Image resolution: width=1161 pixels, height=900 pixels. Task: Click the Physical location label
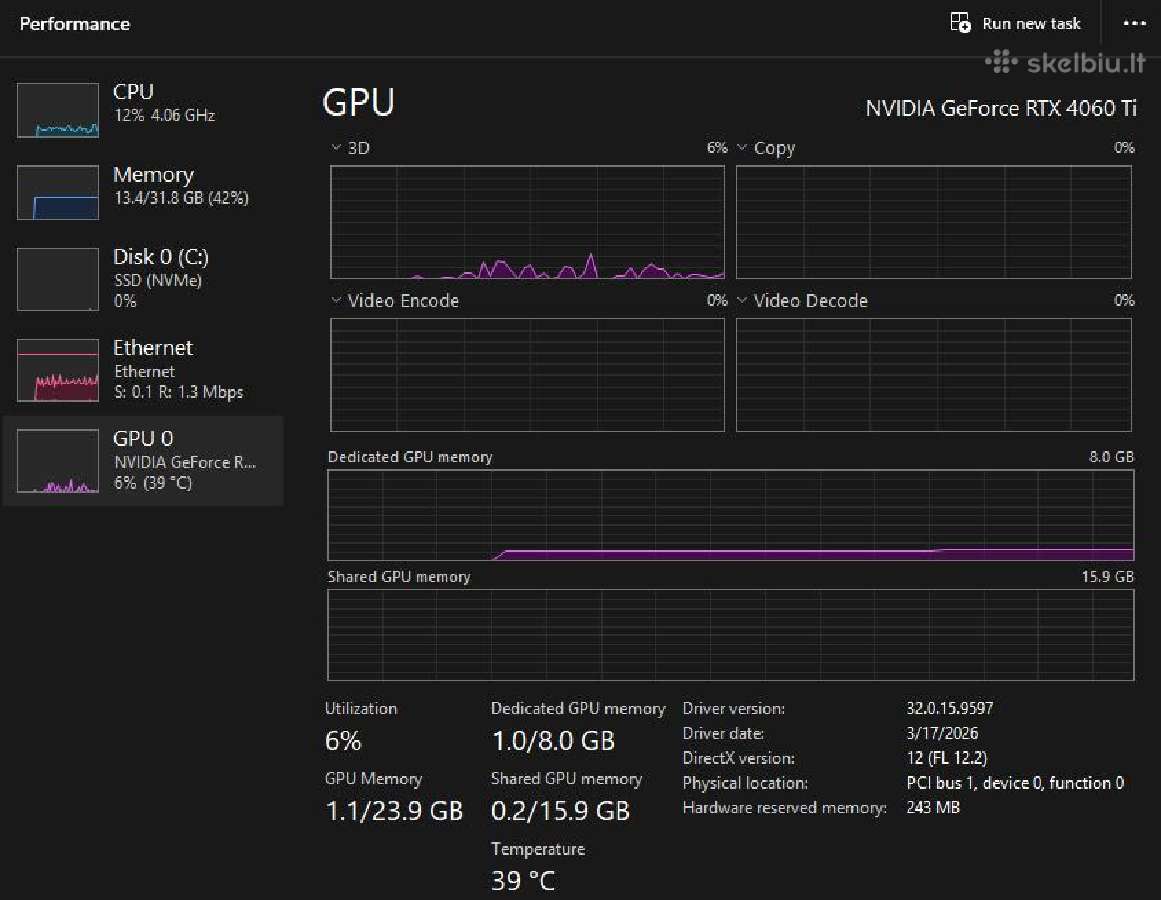coord(745,783)
